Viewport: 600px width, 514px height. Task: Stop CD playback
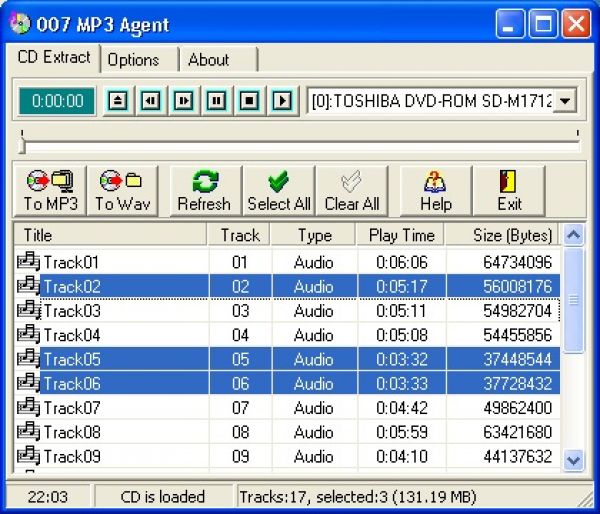(x=249, y=100)
